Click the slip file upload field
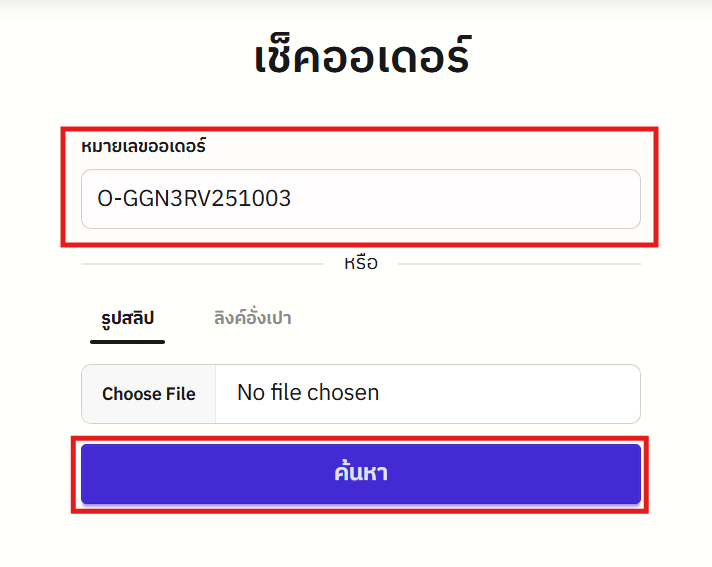Image resolution: width=712 pixels, height=567 pixels. click(x=360, y=393)
